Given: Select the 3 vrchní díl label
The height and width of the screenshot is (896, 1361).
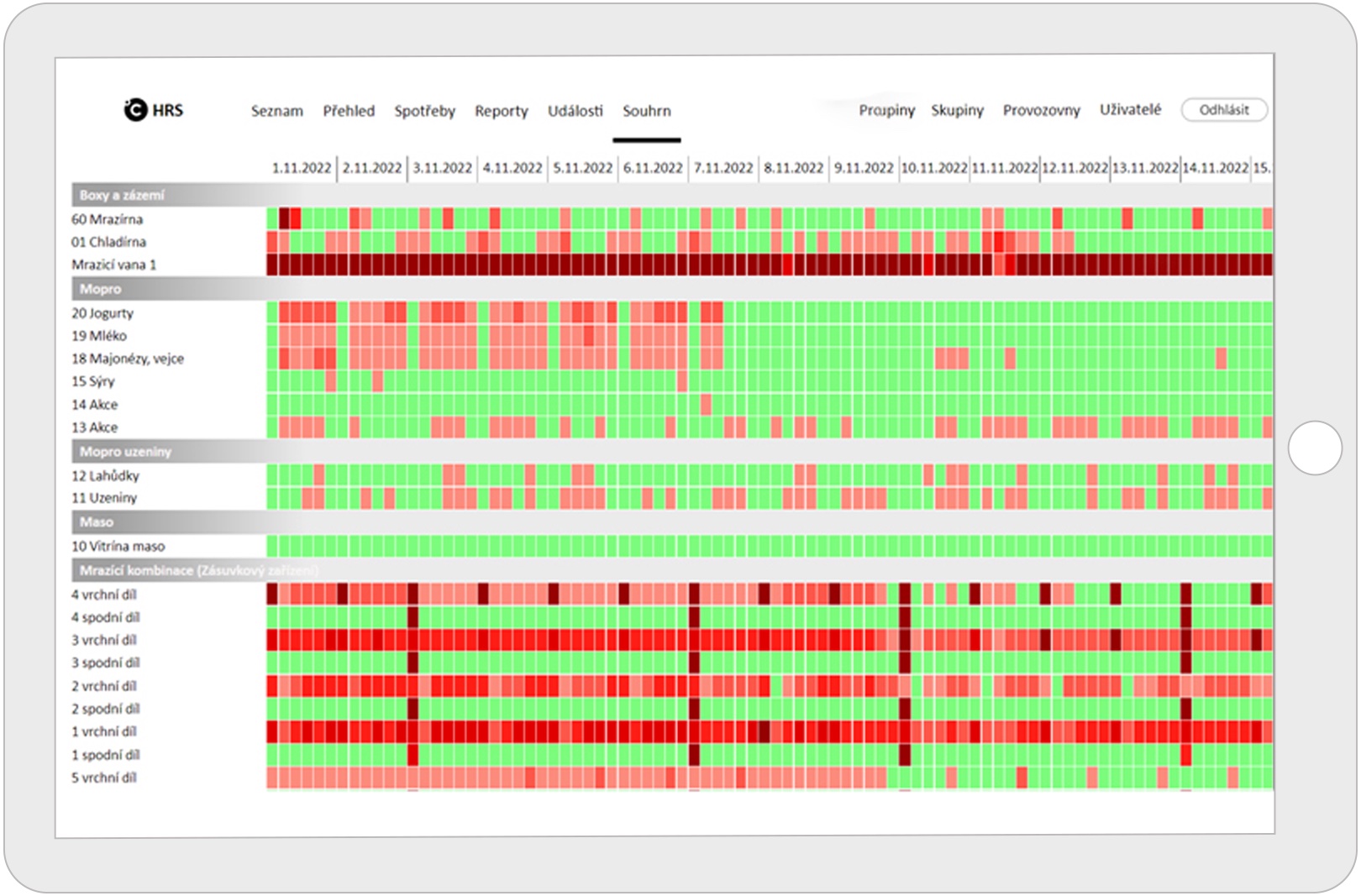Looking at the screenshot, I should [103, 640].
